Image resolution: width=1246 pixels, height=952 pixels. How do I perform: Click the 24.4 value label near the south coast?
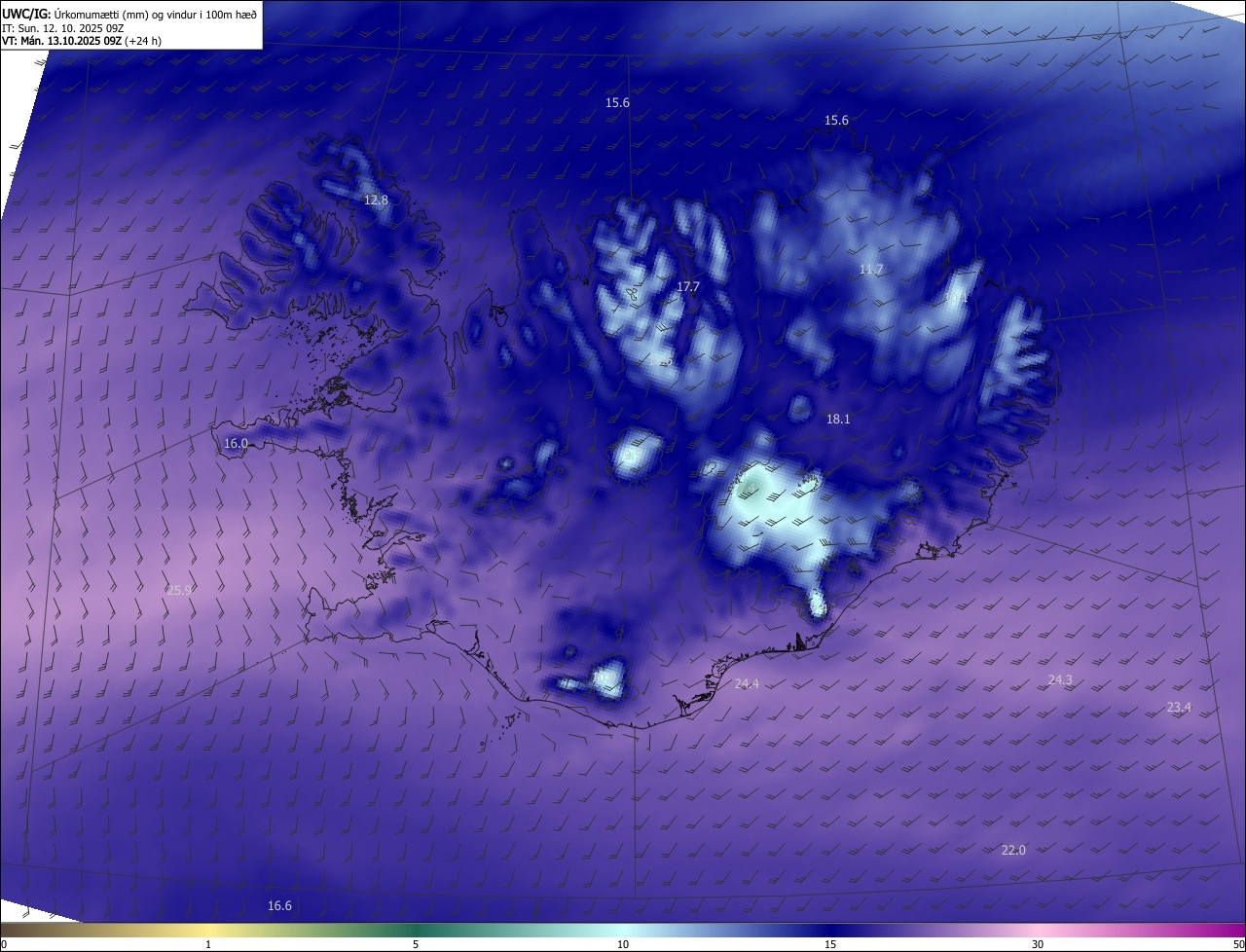(x=747, y=684)
